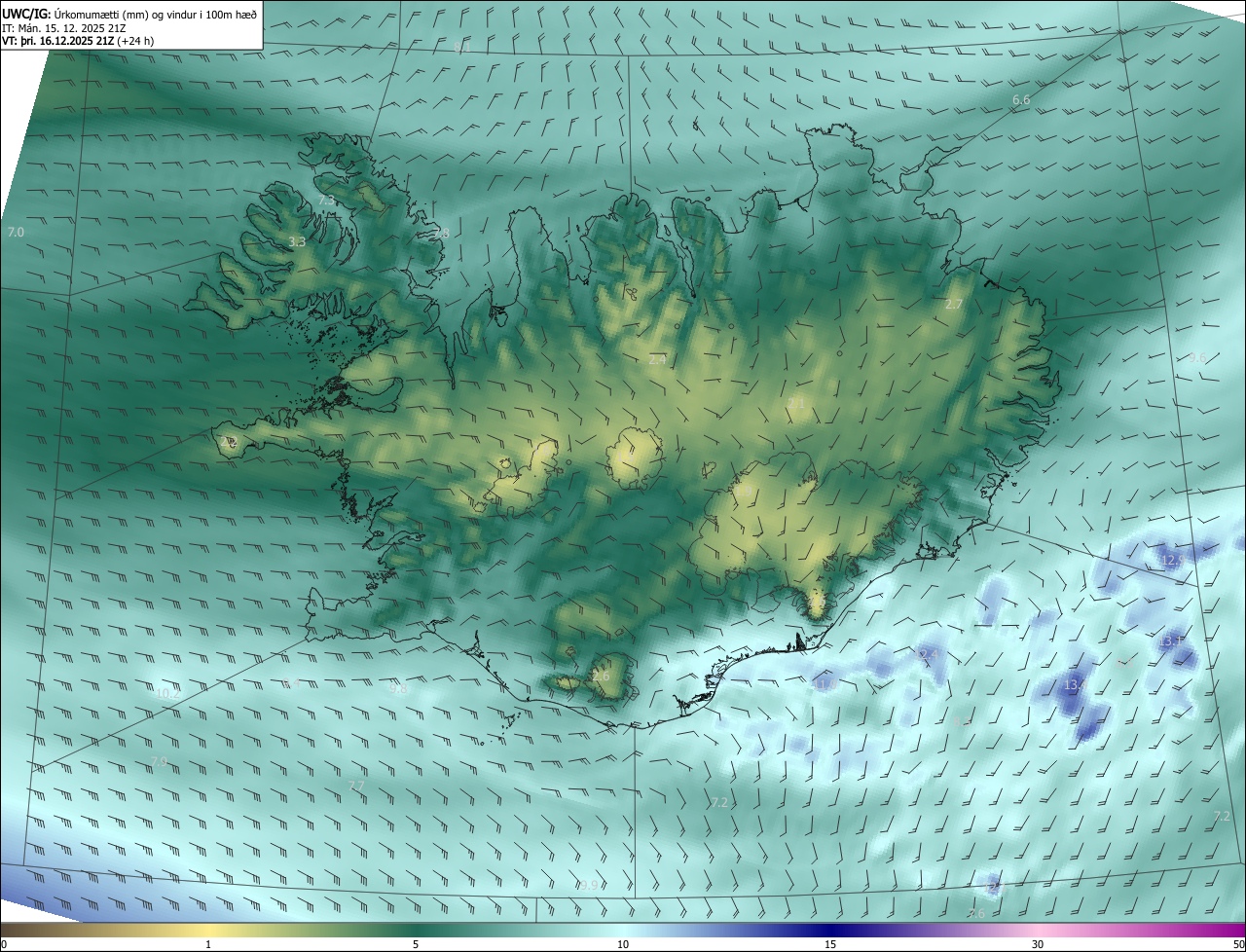
Task: Click the 30 tick label on the color scale
Action: pos(1038,944)
